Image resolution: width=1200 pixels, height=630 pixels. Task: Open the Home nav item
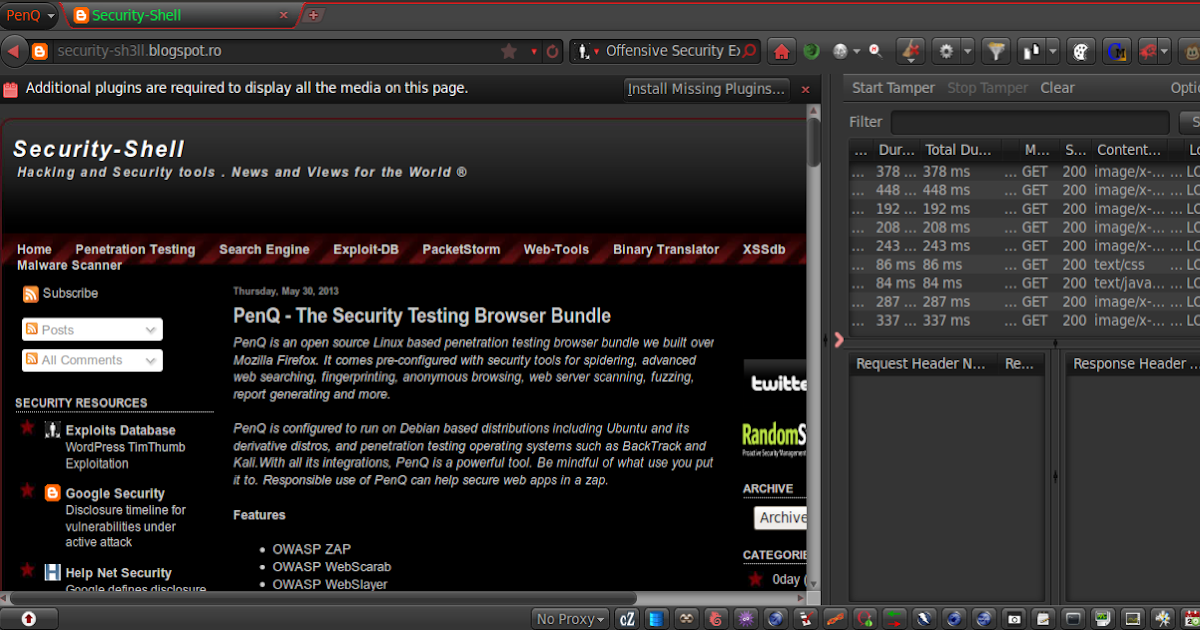coord(34,250)
